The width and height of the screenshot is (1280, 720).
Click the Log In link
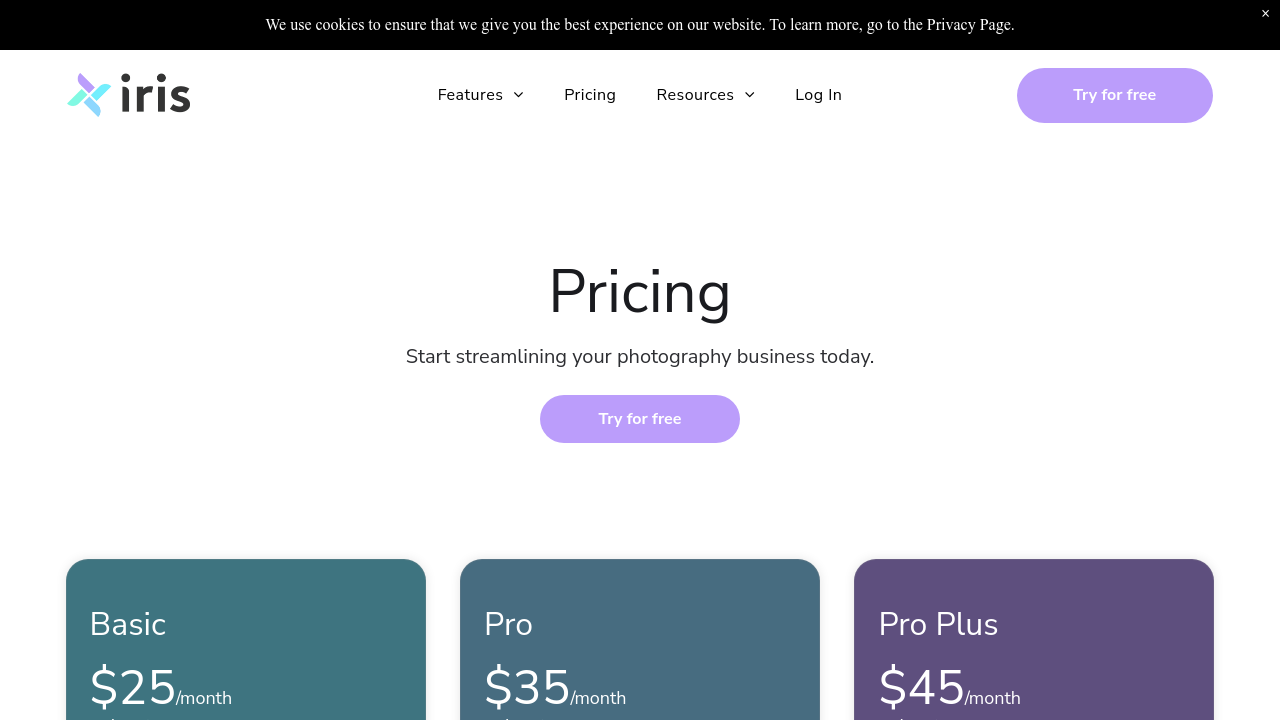818,95
